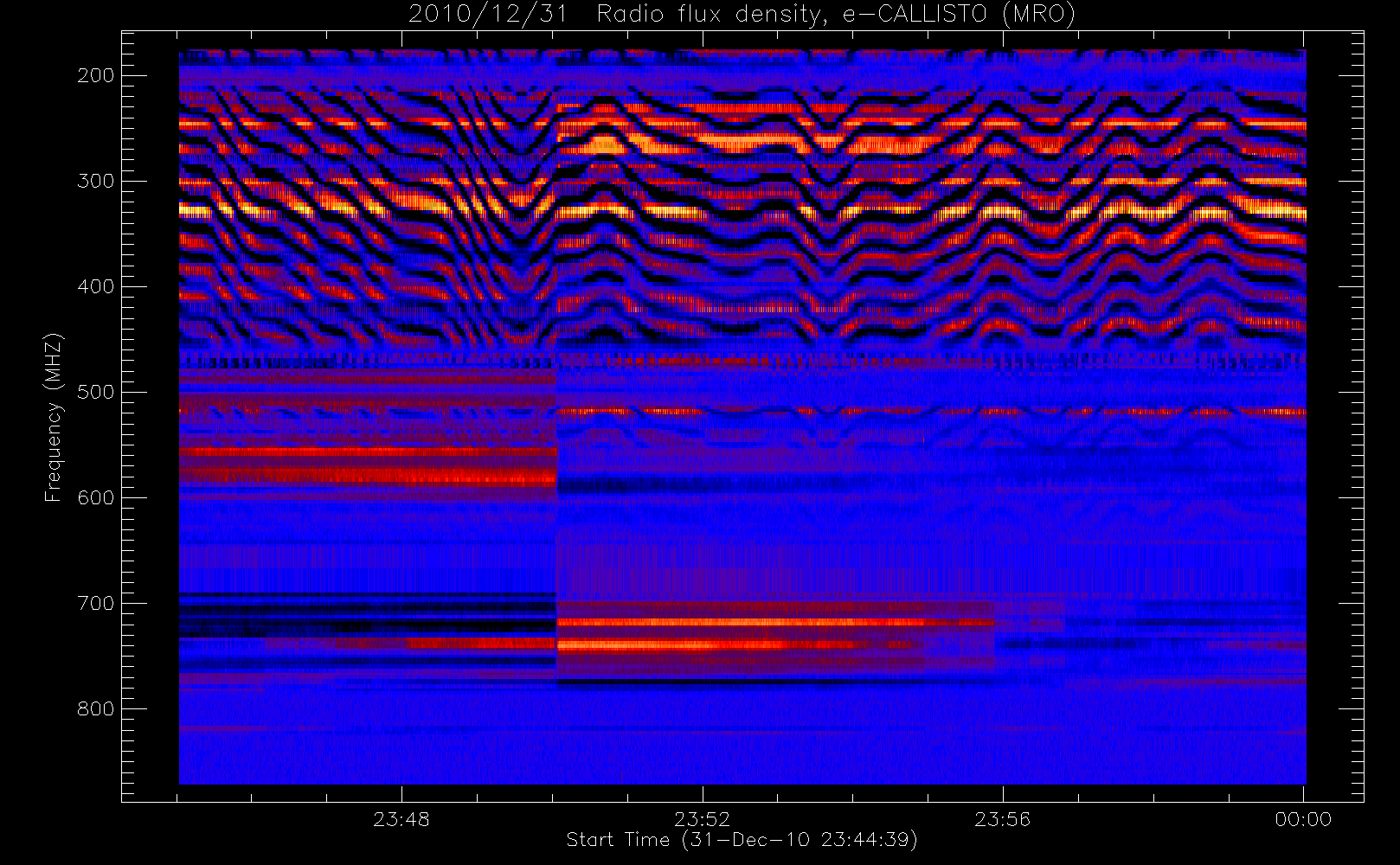Click the 23:56 time tick label
The height and width of the screenshot is (865, 1400).
pyautogui.click(x=1003, y=819)
